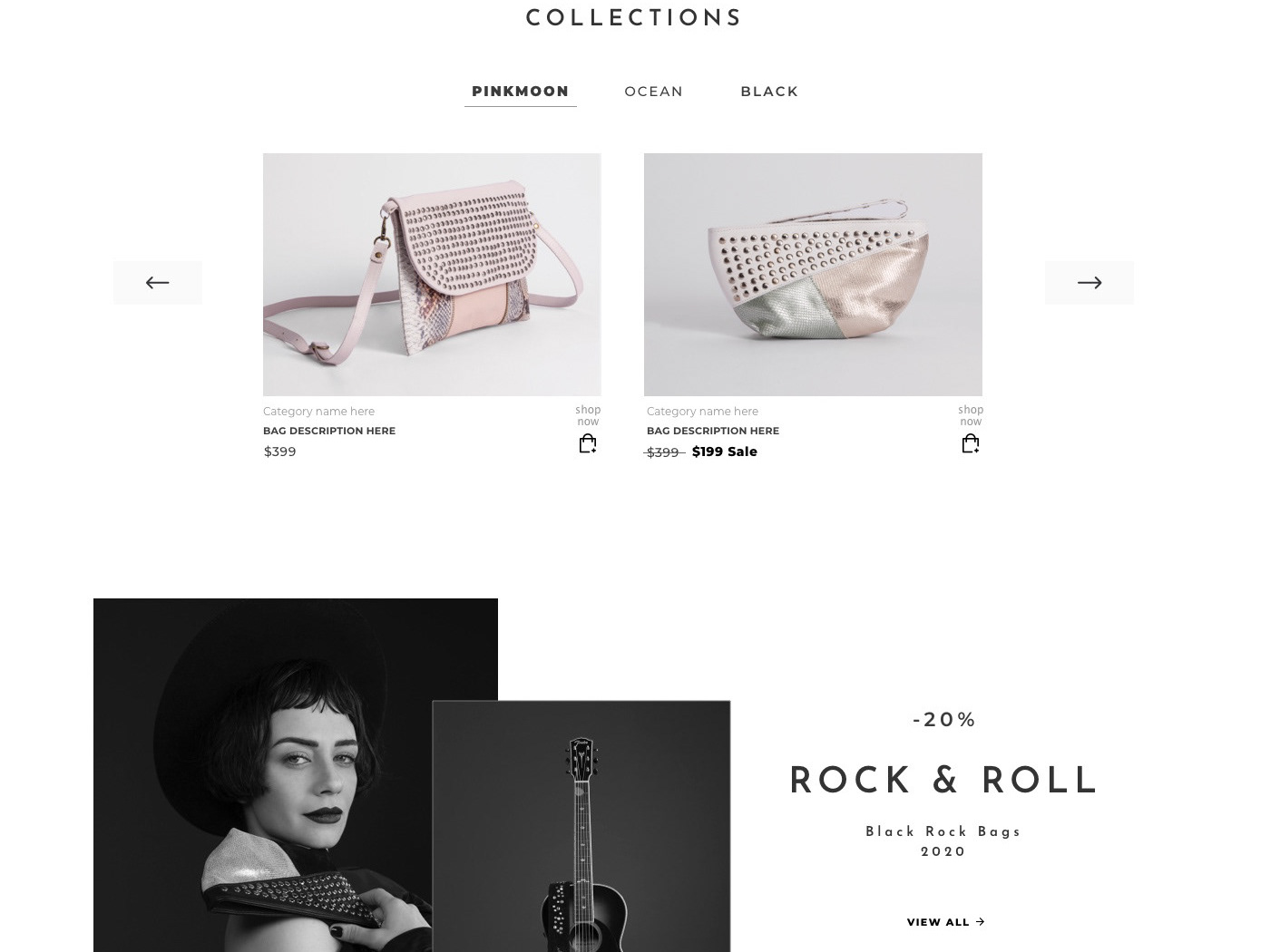Screen dimensions: 1270x952
Task: Open the pink studded crossbody bag image
Action: (432, 275)
